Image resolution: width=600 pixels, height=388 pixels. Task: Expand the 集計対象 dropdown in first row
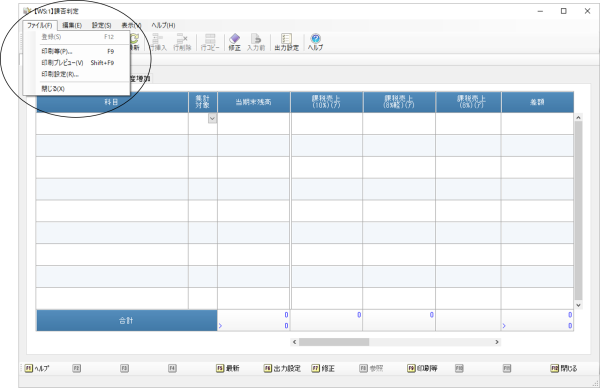212,118
